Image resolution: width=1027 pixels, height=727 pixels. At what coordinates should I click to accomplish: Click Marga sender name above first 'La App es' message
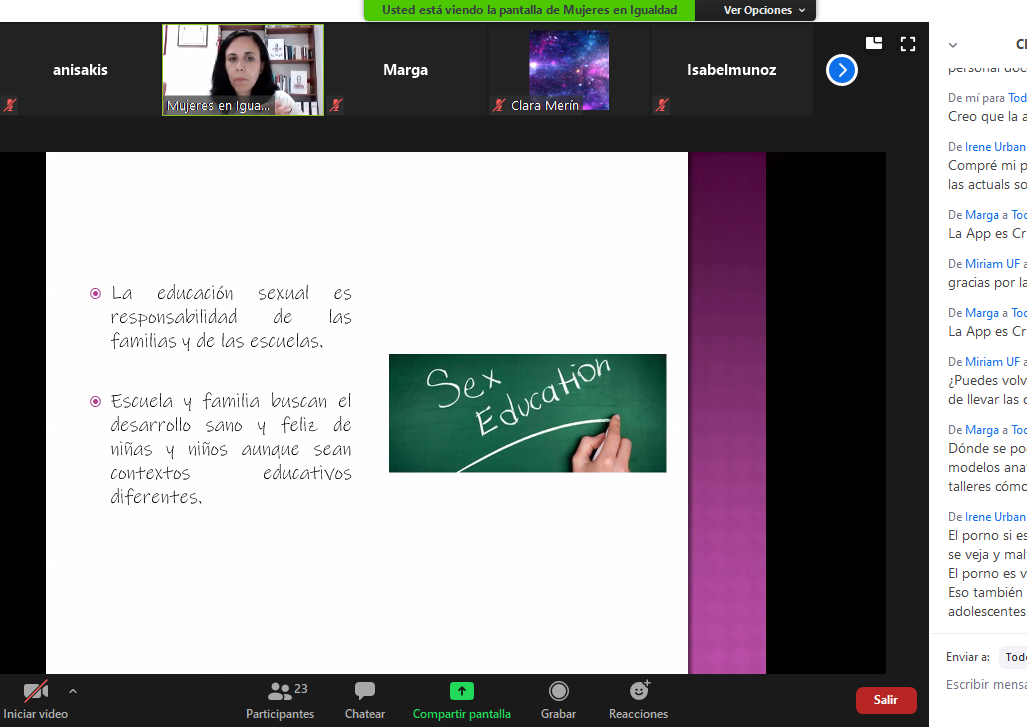click(982, 215)
